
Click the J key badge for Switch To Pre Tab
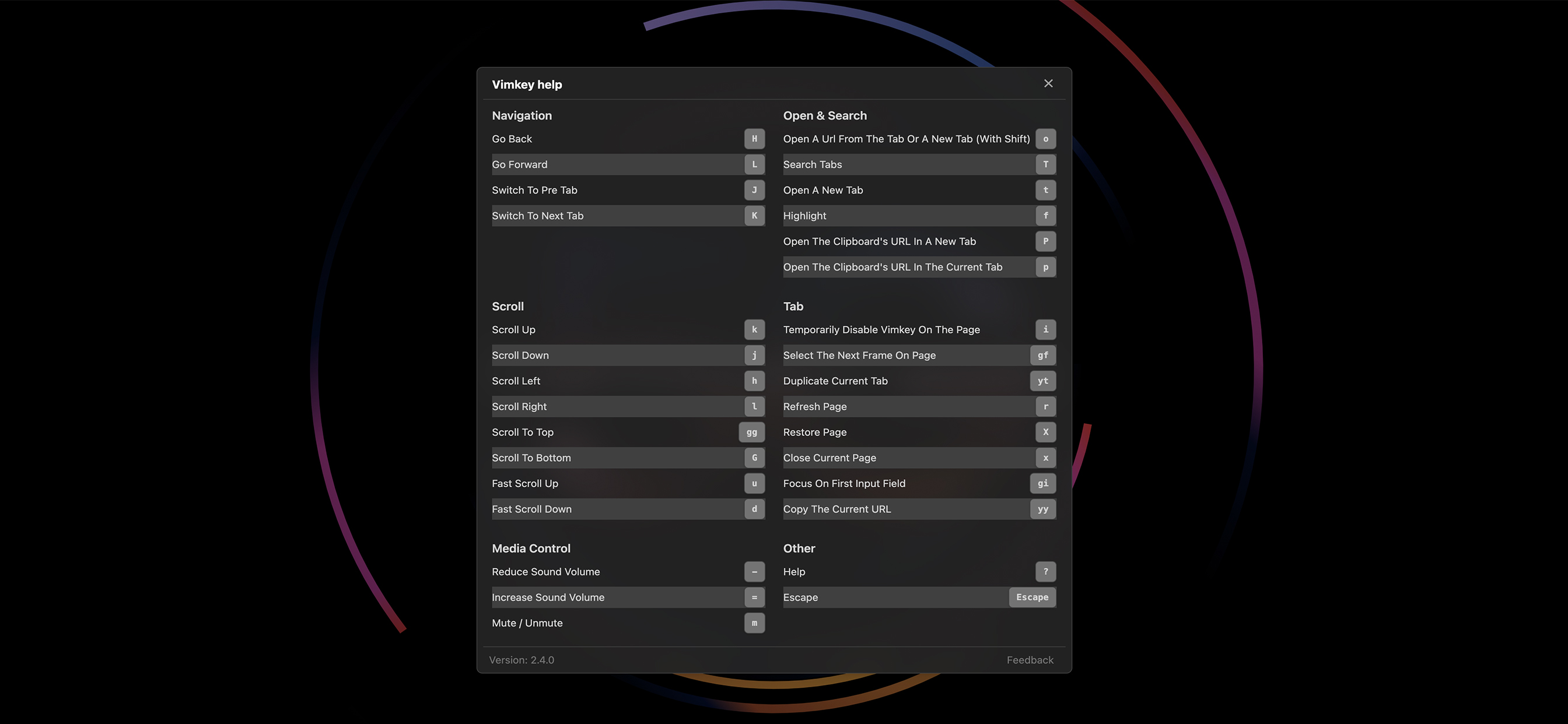pyautogui.click(x=754, y=190)
